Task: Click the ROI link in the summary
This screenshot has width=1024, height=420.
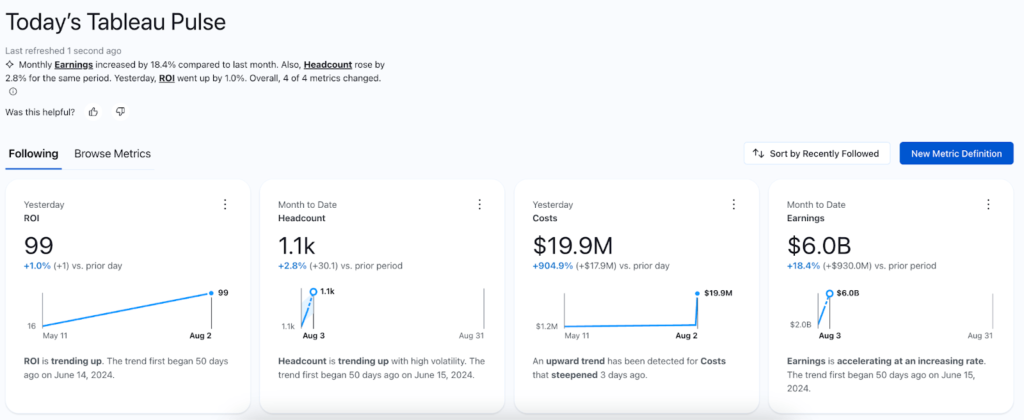Action: click(x=169, y=78)
